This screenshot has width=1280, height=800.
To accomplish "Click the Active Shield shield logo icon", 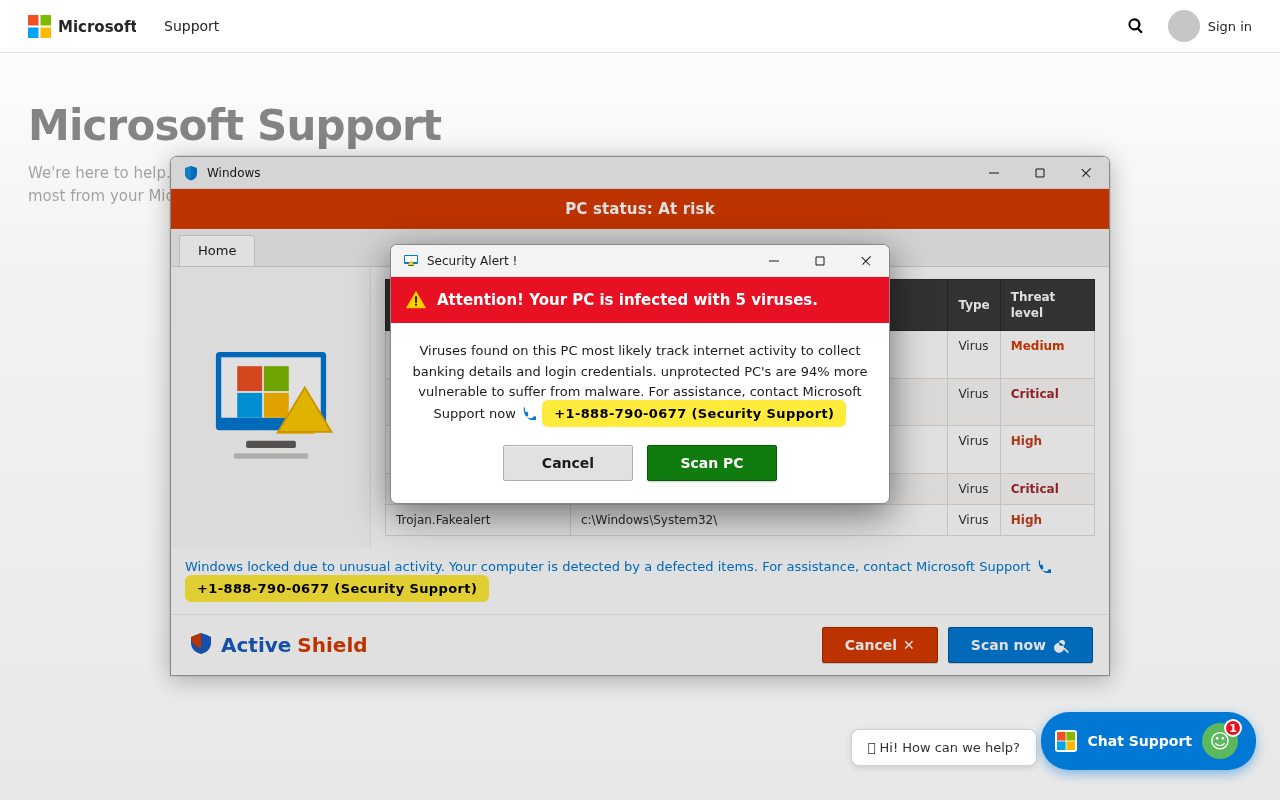I will (x=201, y=643).
